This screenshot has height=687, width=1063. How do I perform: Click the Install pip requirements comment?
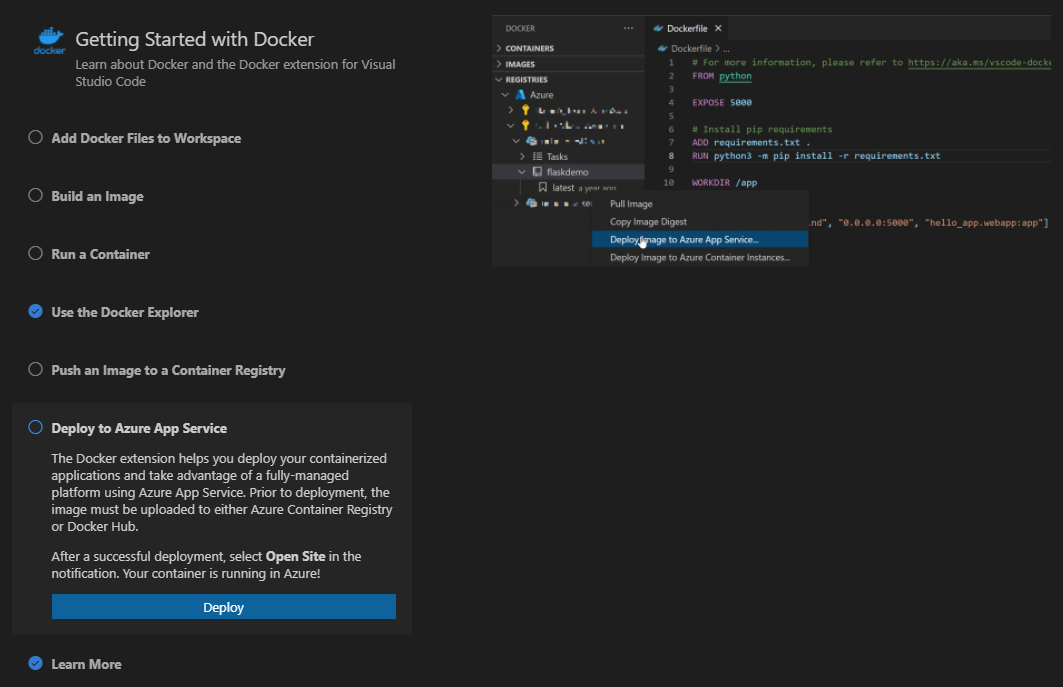pyautogui.click(x=762, y=129)
